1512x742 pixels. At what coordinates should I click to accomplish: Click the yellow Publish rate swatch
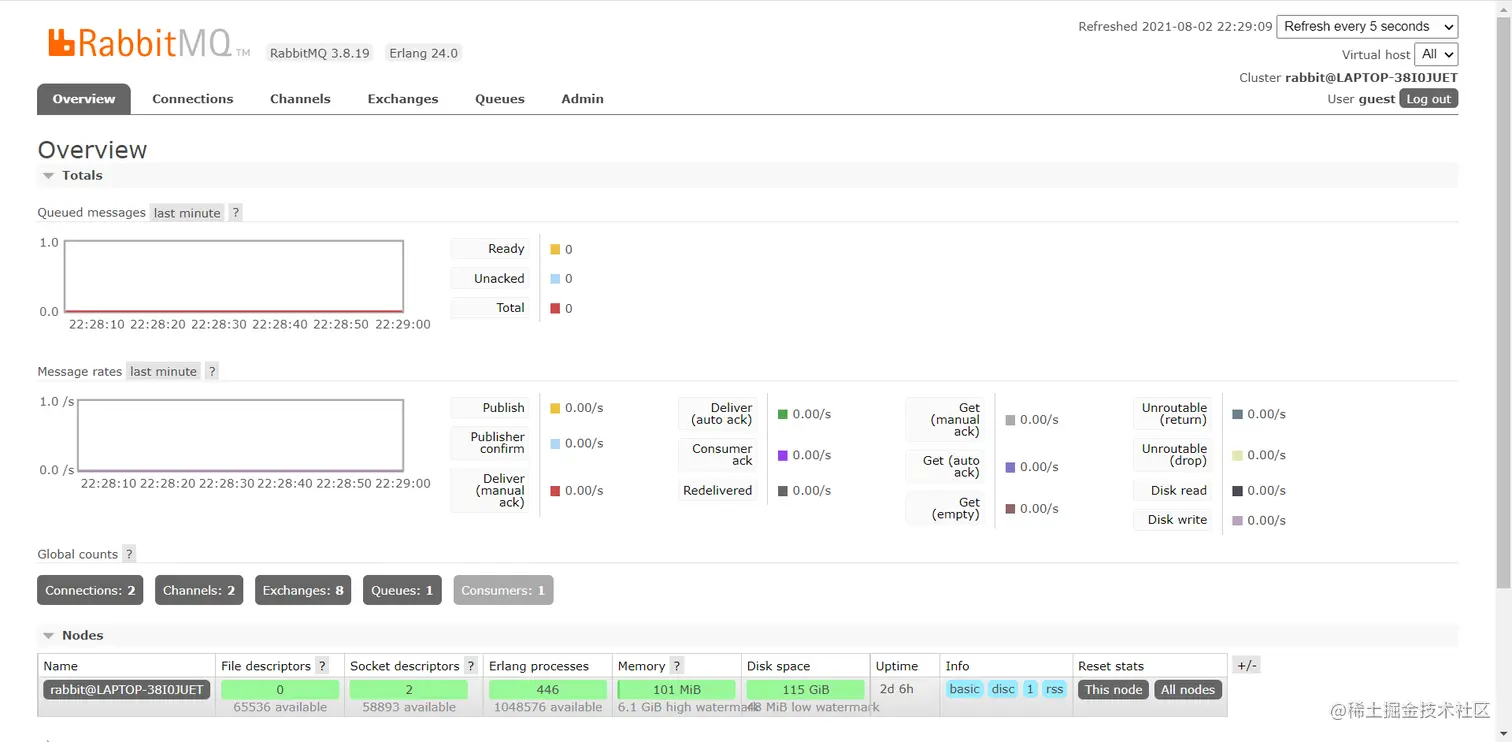555,408
